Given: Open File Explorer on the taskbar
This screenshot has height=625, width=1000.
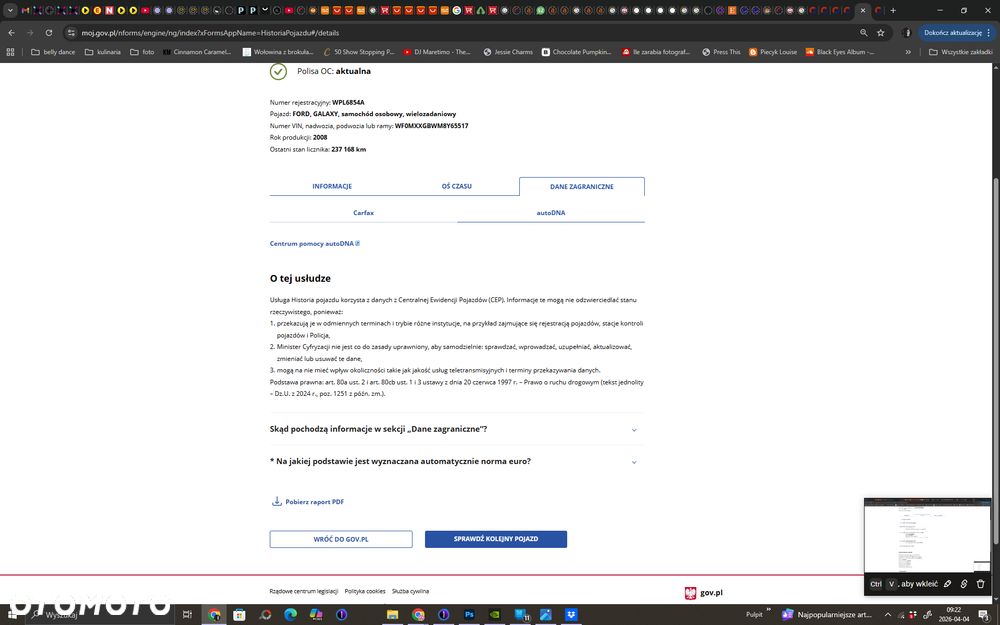Looking at the screenshot, I should pyautogui.click(x=392, y=614).
